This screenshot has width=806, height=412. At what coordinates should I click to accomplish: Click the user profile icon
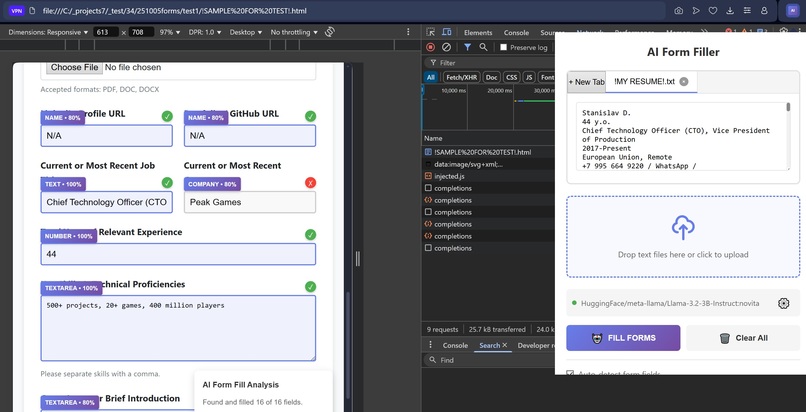(x=764, y=10)
